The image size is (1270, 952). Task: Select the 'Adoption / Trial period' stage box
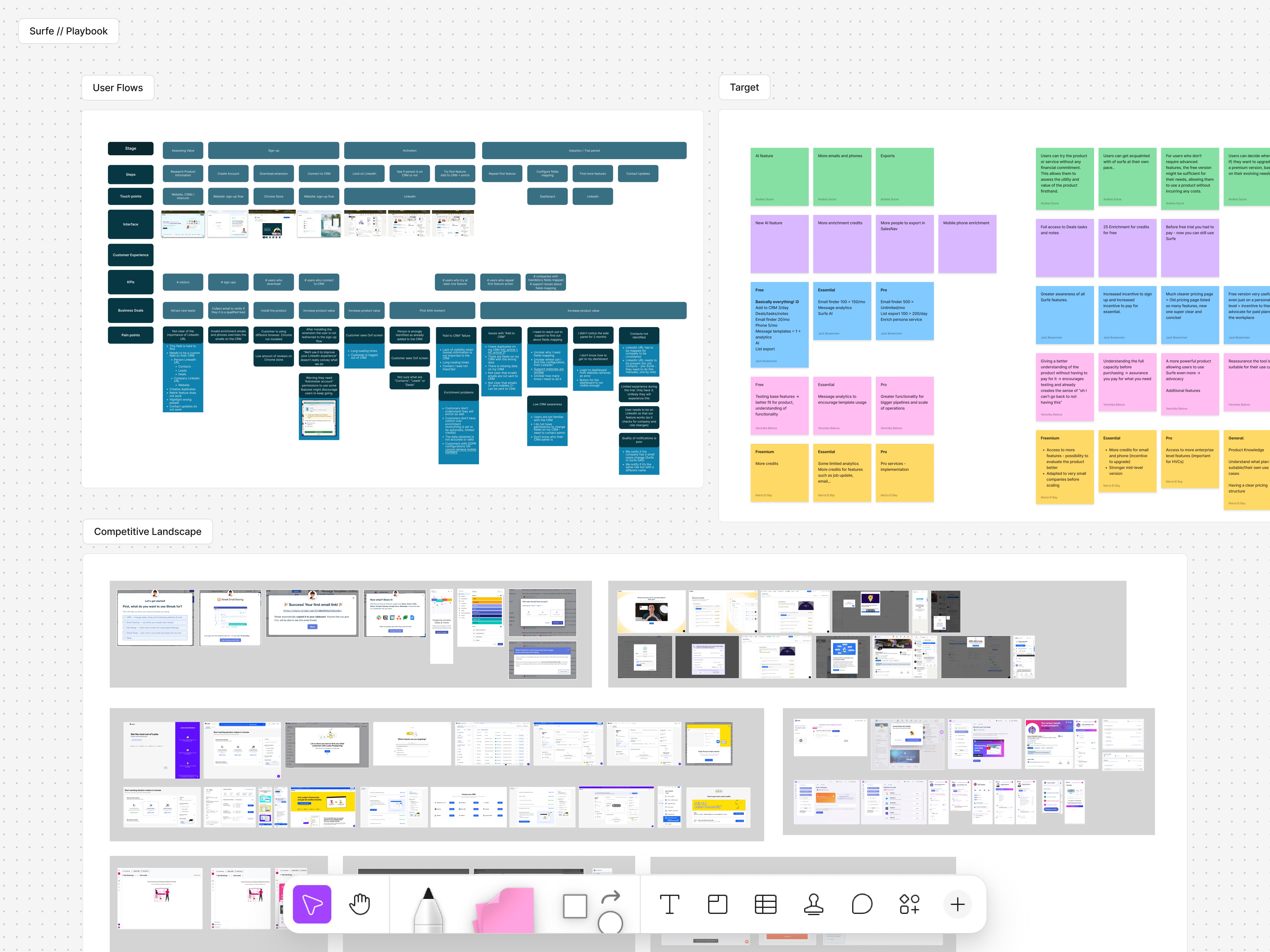coord(584,150)
